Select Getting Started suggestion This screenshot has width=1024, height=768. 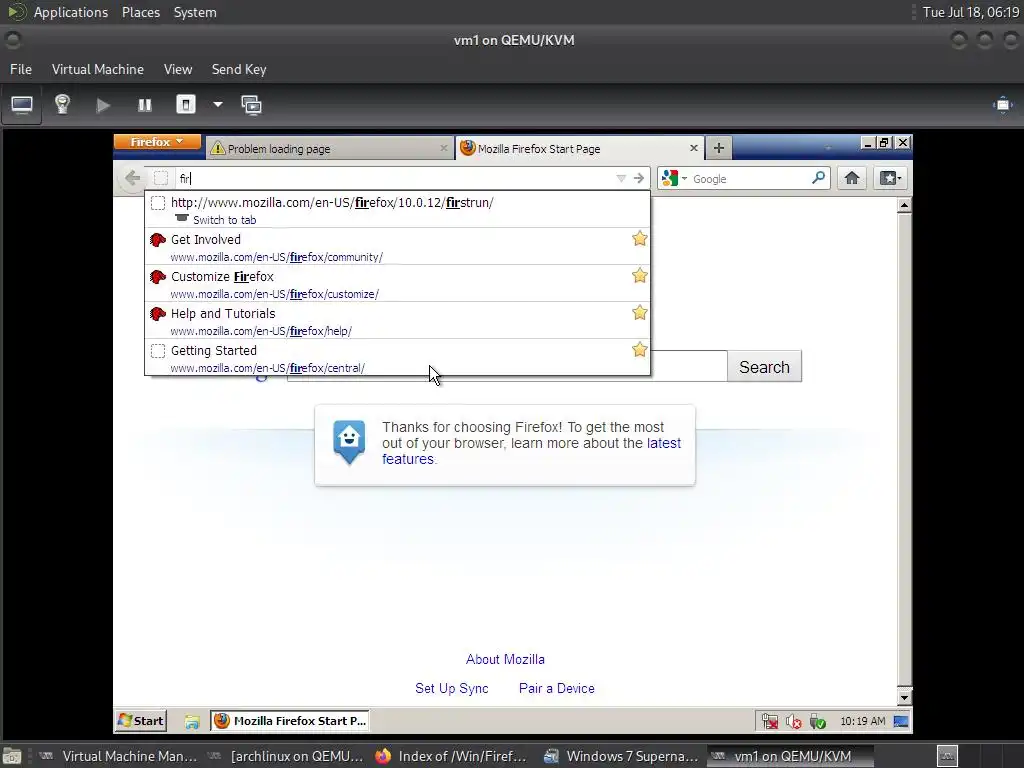tap(397, 358)
